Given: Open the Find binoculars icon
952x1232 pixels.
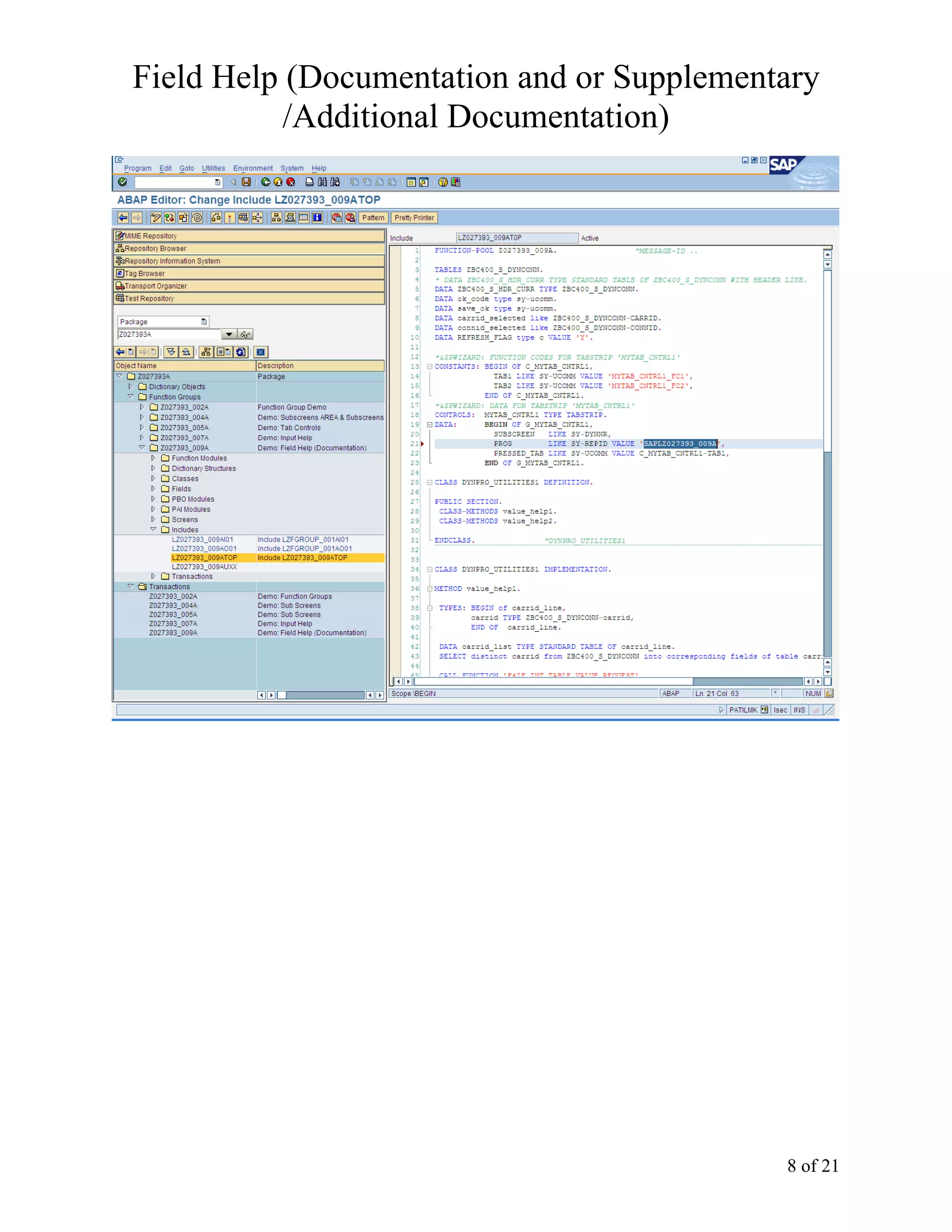Looking at the screenshot, I should coord(322,182).
